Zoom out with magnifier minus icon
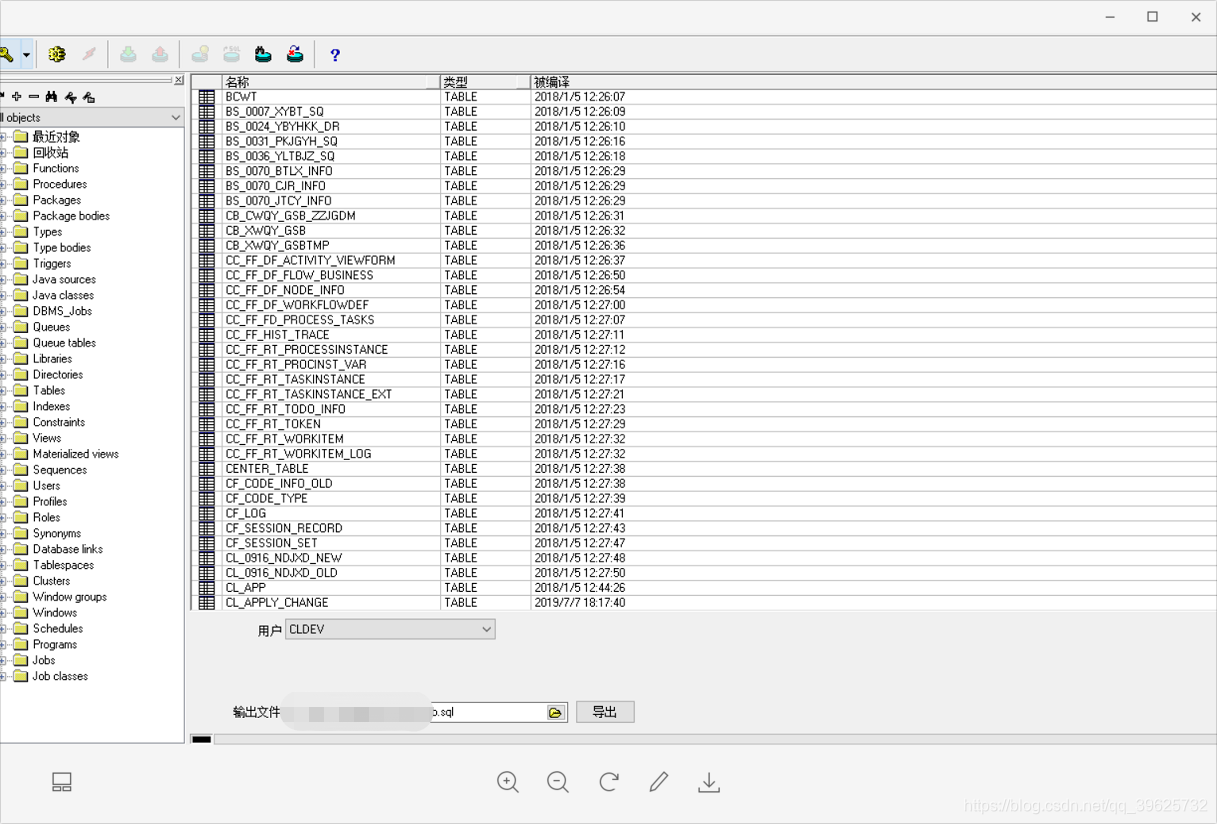Screen dimensions: 1217x824 pyautogui.click(x=558, y=782)
